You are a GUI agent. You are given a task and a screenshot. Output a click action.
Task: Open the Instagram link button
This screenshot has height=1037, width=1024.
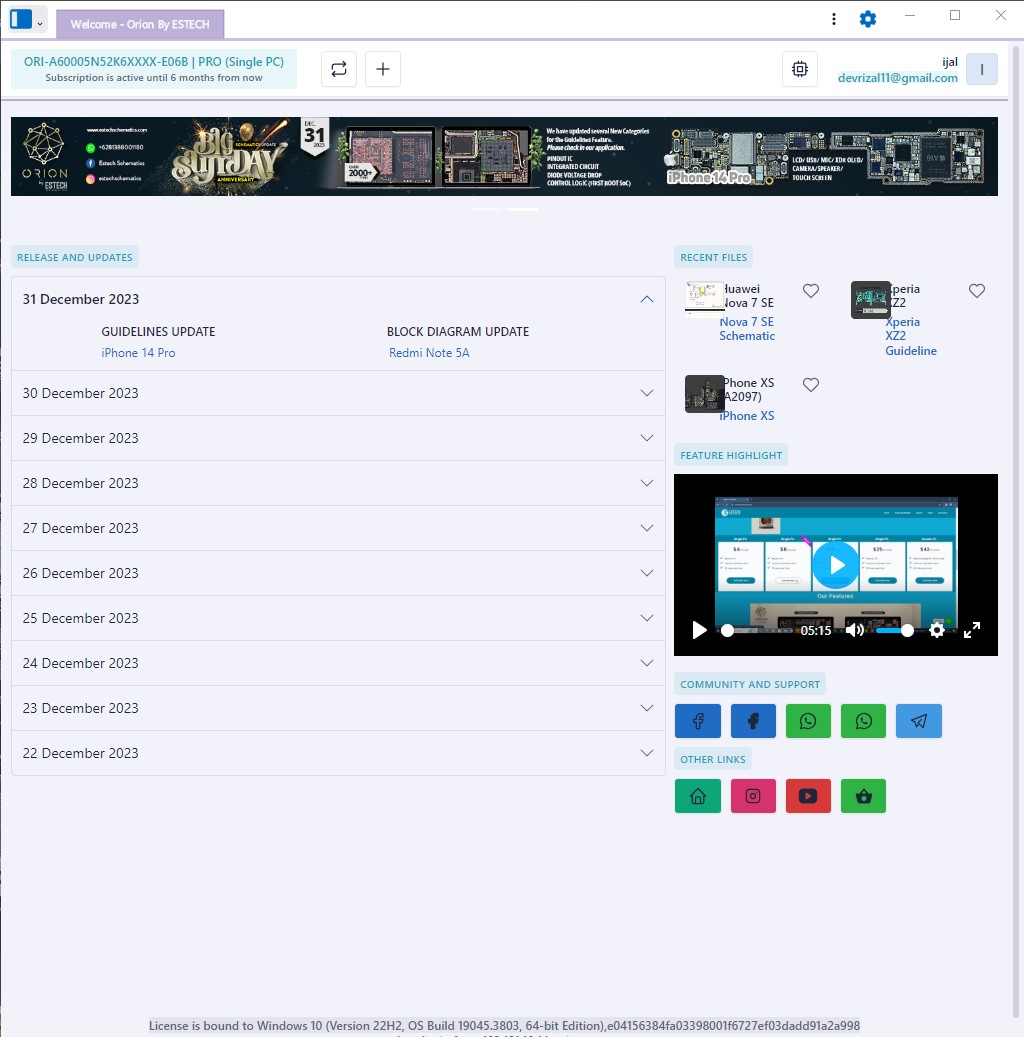point(753,796)
